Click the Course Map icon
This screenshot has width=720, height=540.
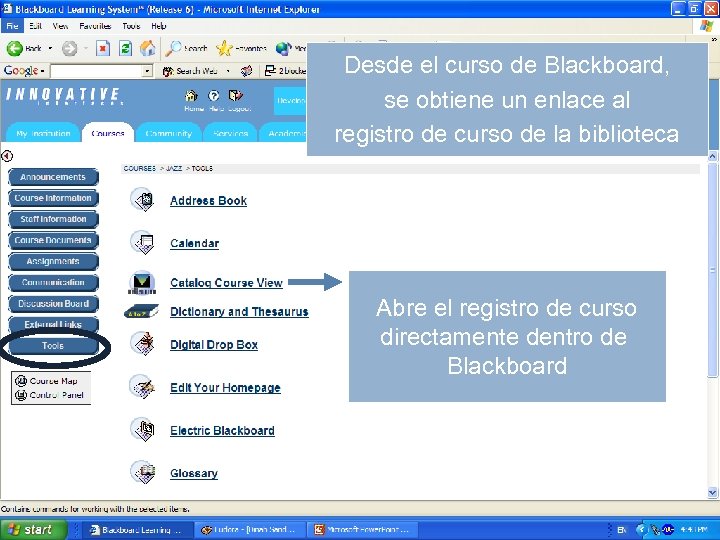pos(21,381)
